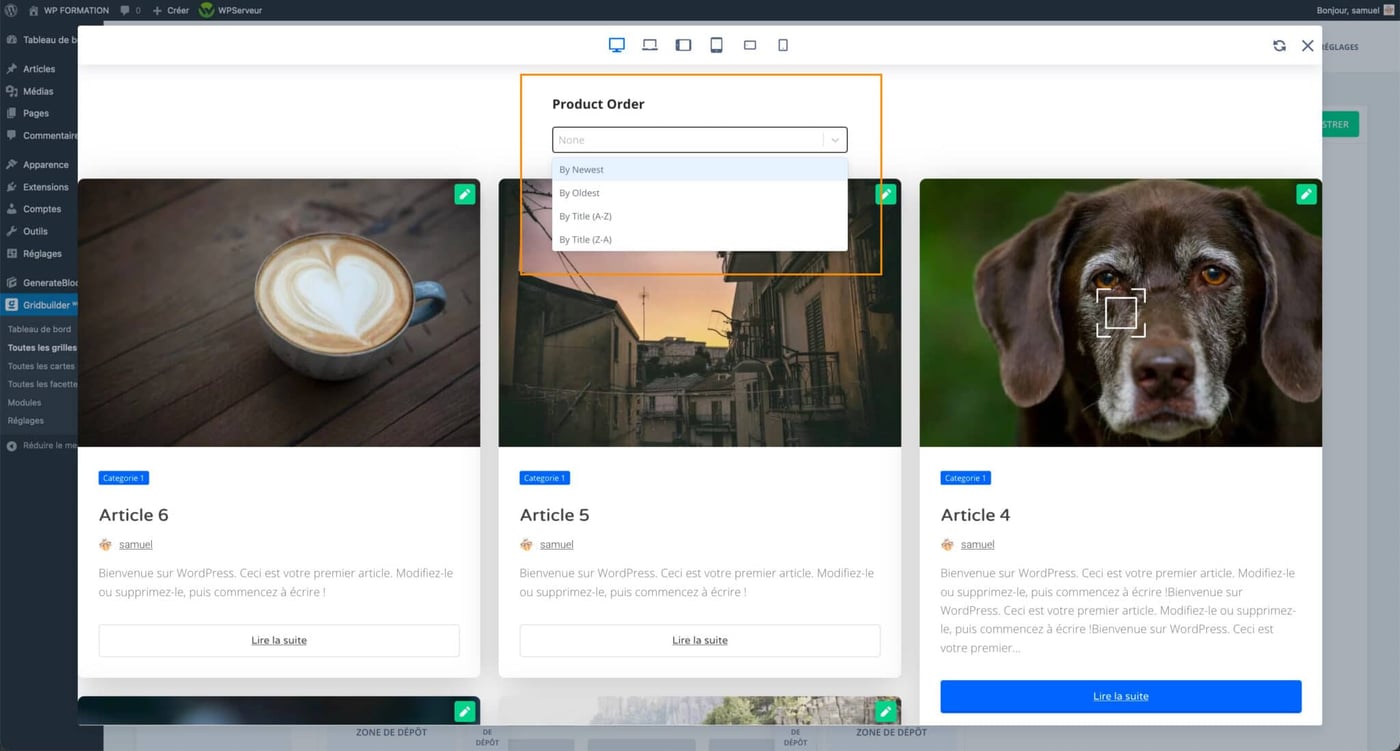Click the focal point target on the dog image
Viewport: 1400px width, 751px height.
[1120, 312]
